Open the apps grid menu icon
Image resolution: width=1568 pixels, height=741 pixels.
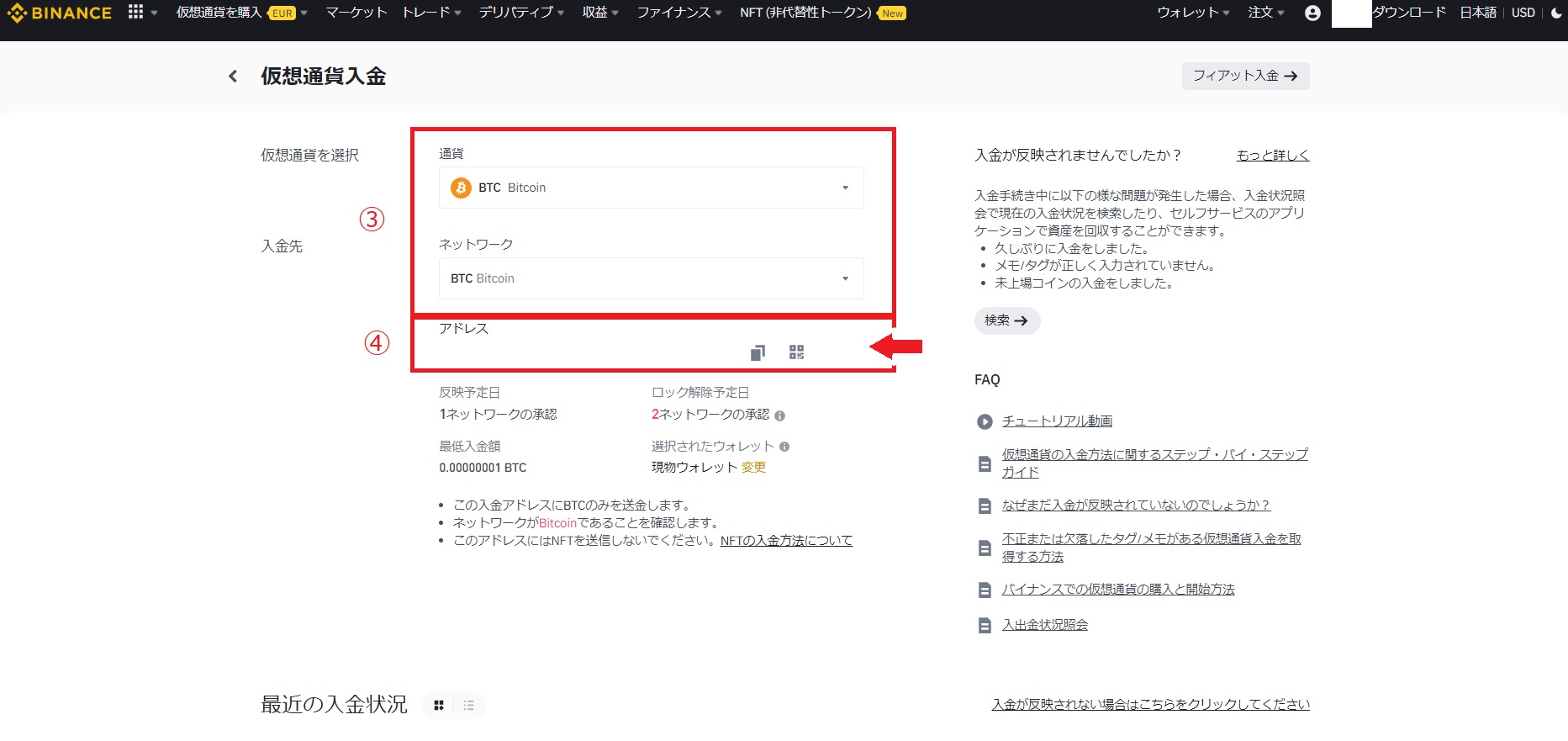(x=135, y=12)
